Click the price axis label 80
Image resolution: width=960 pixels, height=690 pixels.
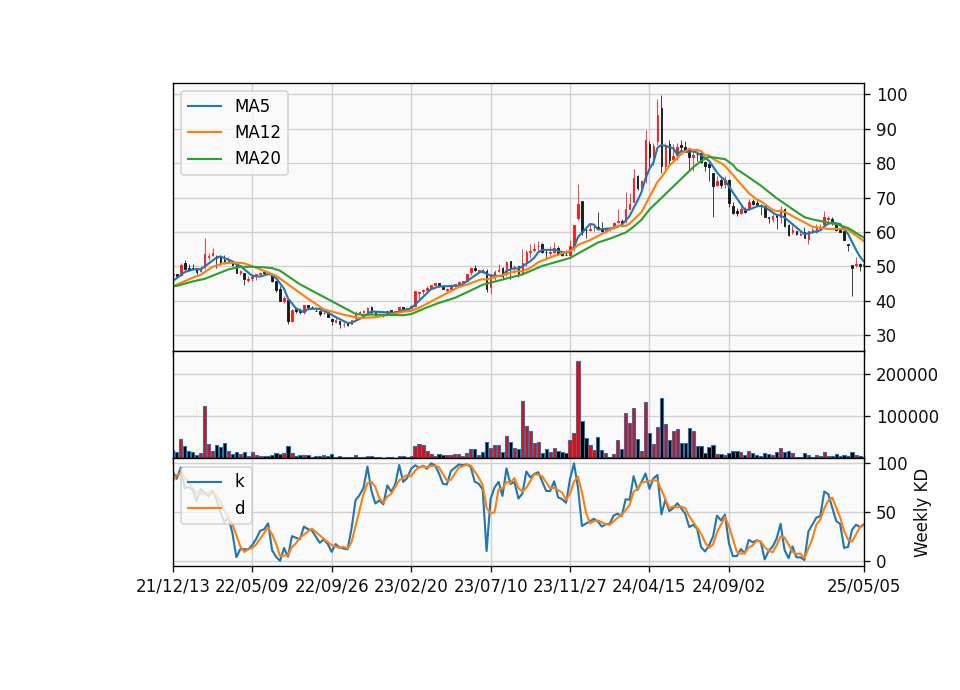[887, 164]
